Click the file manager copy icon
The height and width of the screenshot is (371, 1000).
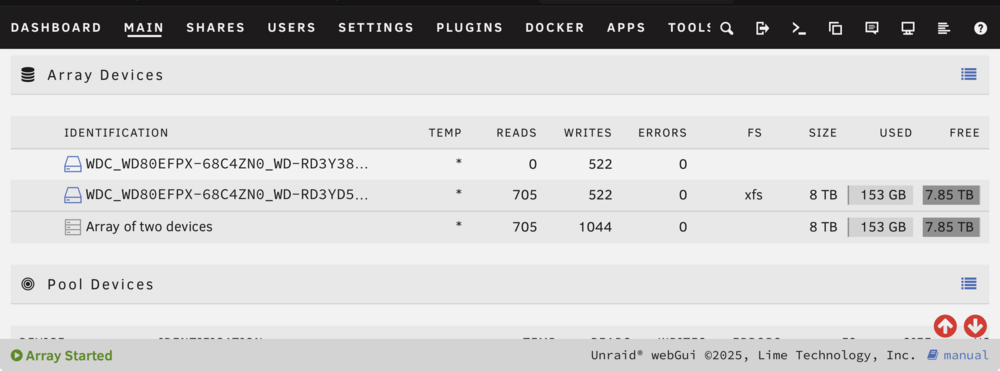point(835,28)
